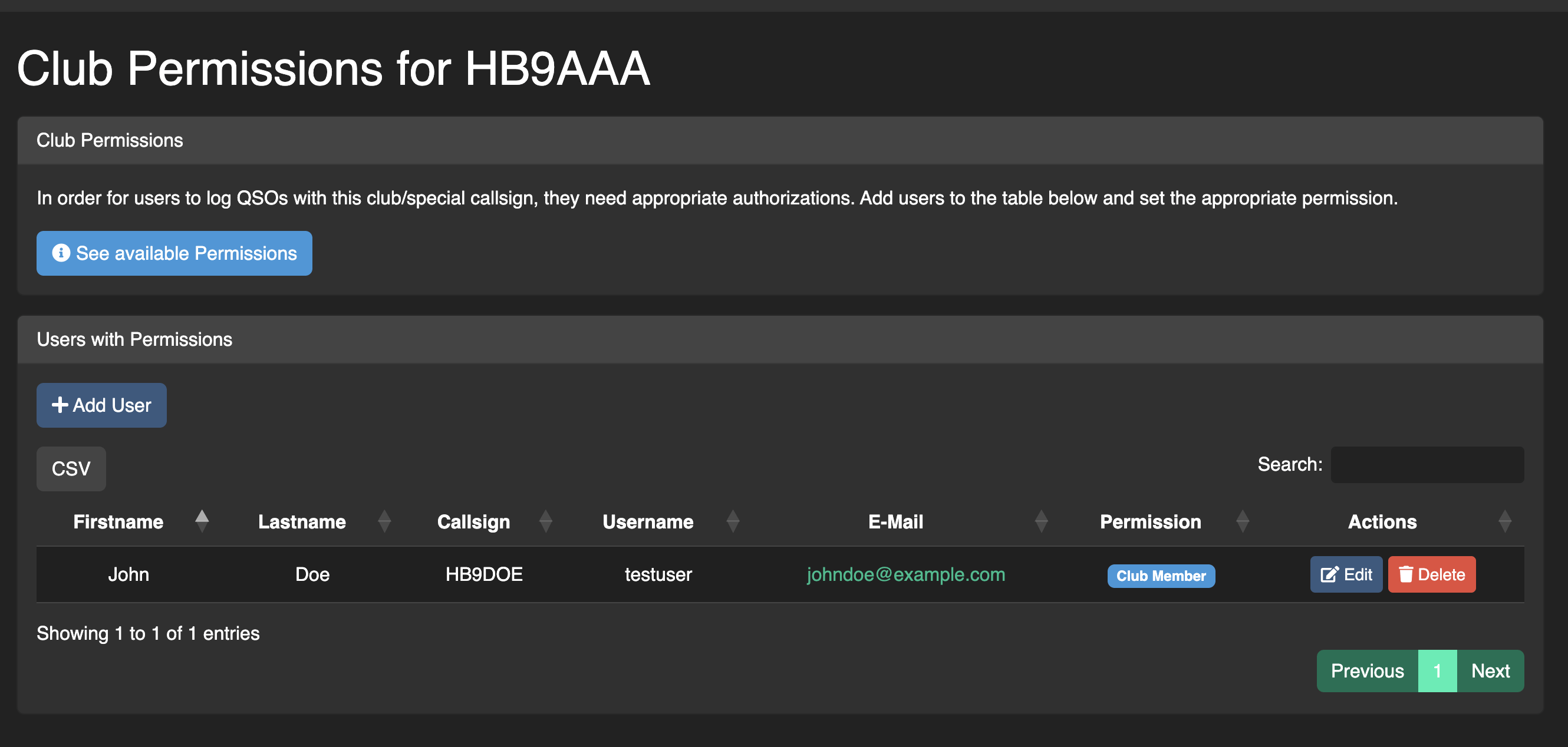The width and height of the screenshot is (1568, 747).
Task: Export table with CSV button
Action: pyautogui.click(x=71, y=469)
